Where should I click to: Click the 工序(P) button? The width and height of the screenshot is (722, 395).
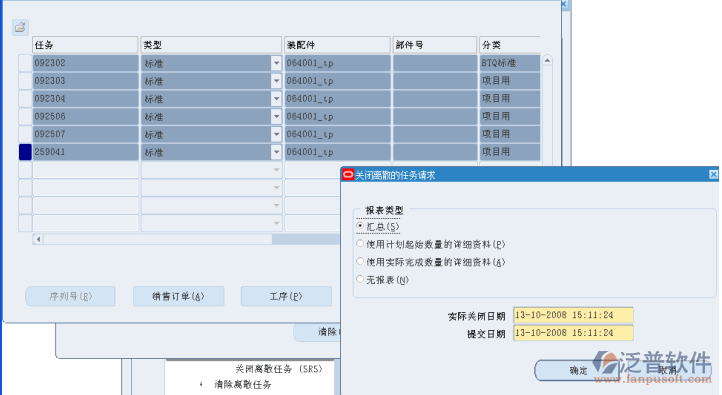click(x=286, y=296)
